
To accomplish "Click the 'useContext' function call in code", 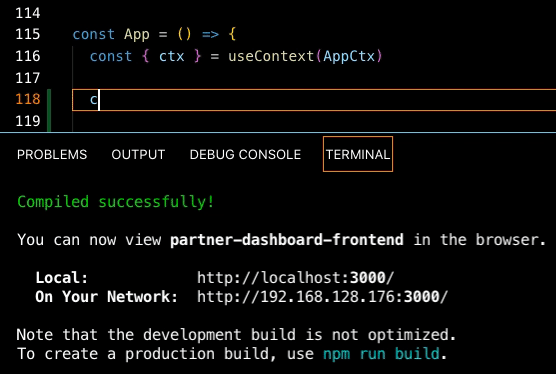I will point(271,56).
